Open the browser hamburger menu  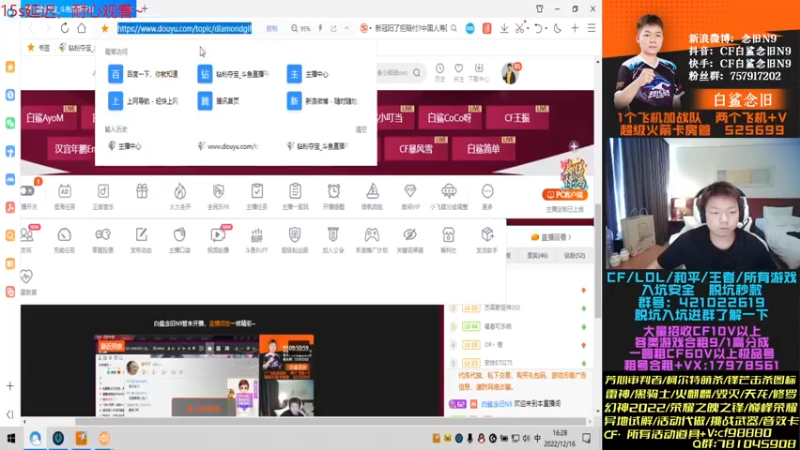pyautogui.click(x=591, y=29)
